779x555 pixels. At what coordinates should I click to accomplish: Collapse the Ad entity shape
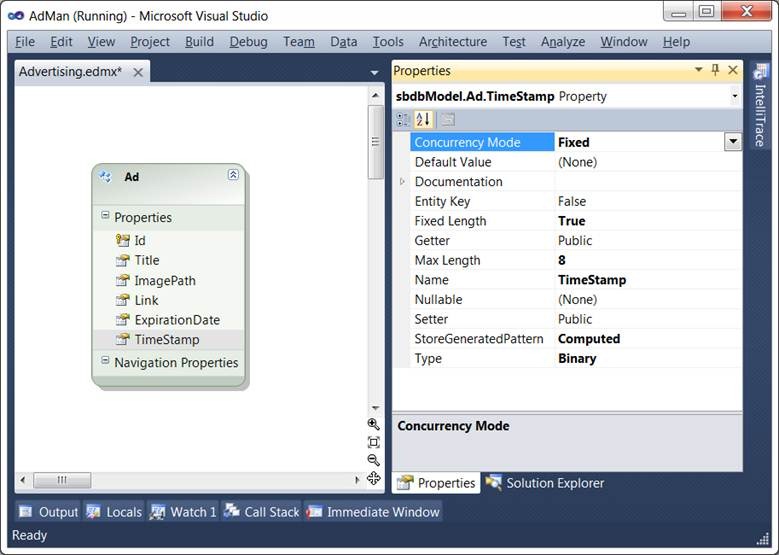tap(233, 174)
